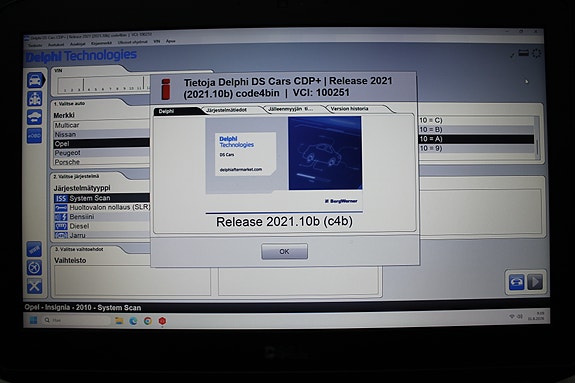Select Porsche in the Merkki list
This screenshot has width=575, height=383.
pos(101,162)
